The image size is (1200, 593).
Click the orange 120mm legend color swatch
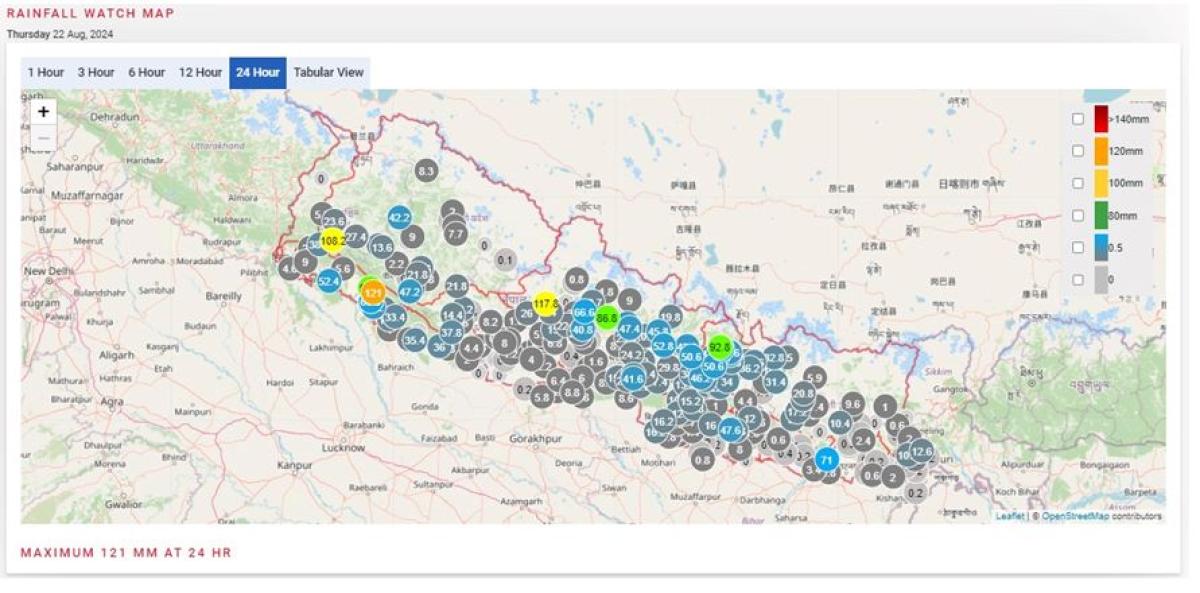(1101, 151)
